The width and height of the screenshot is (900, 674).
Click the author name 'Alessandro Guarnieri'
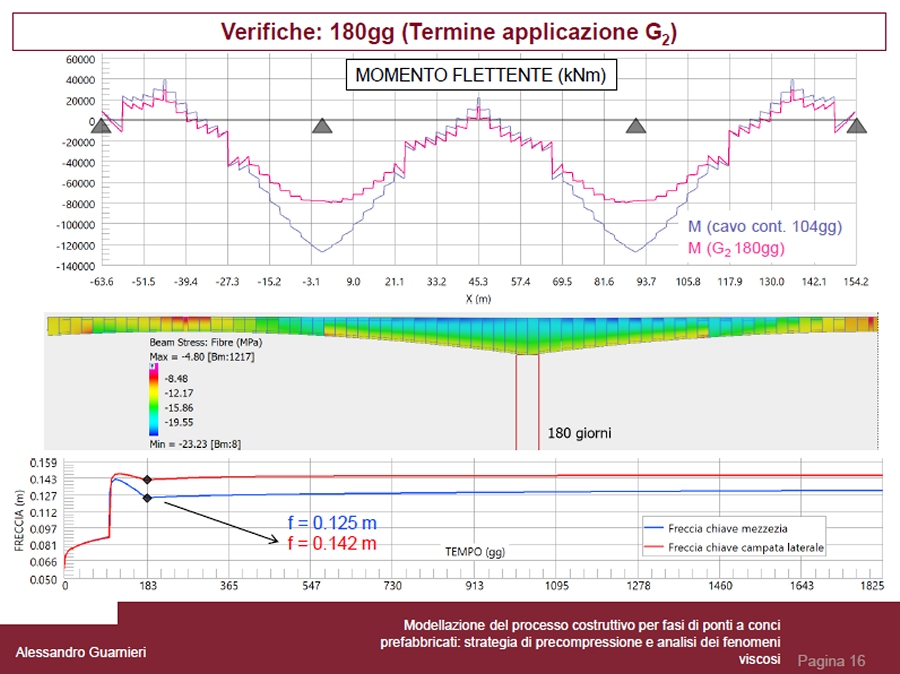(81, 652)
